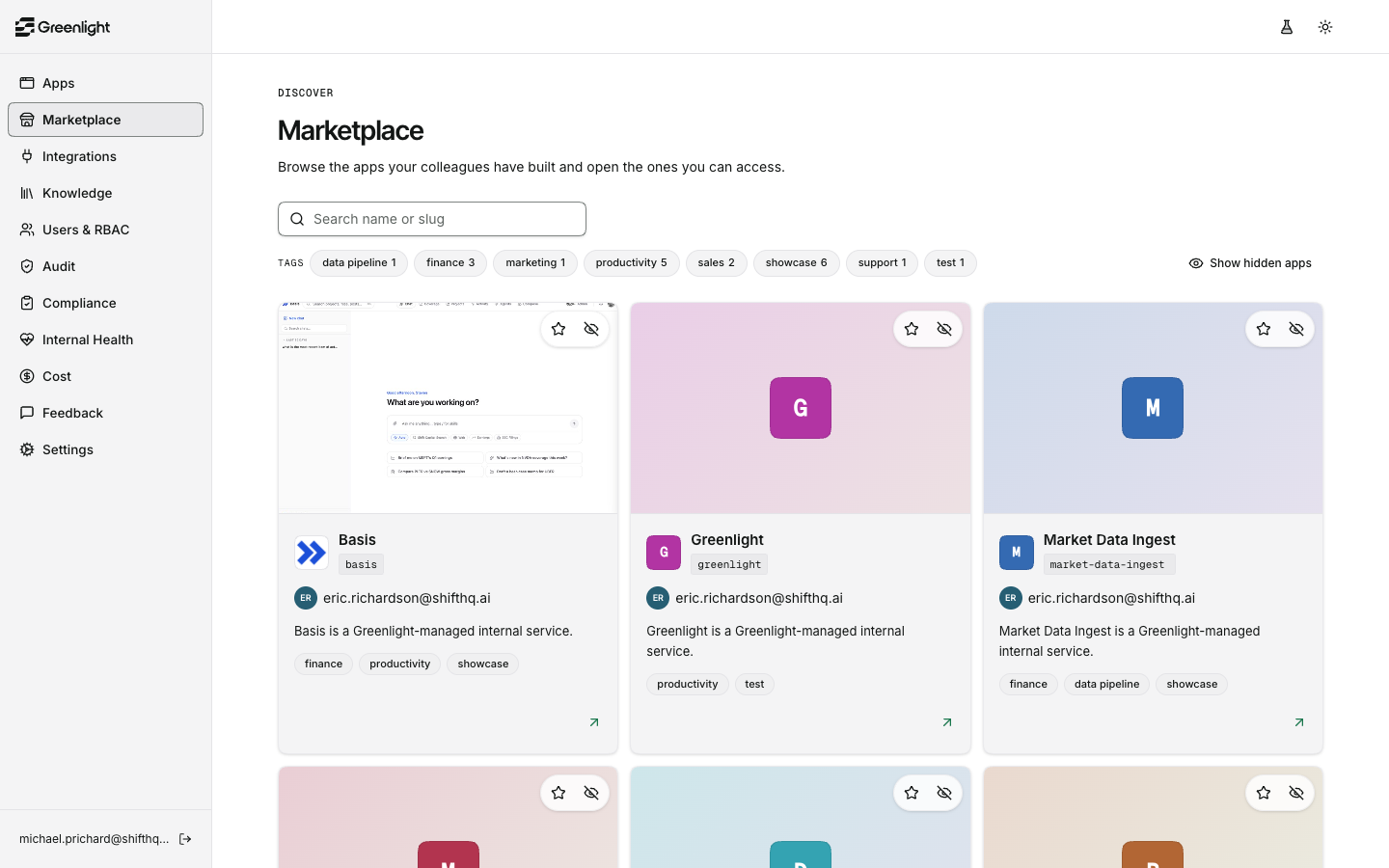This screenshot has width=1389, height=868.
Task: Click the large magenta G tile on Greenlight card
Action: pyautogui.click(x=801, y=408)
